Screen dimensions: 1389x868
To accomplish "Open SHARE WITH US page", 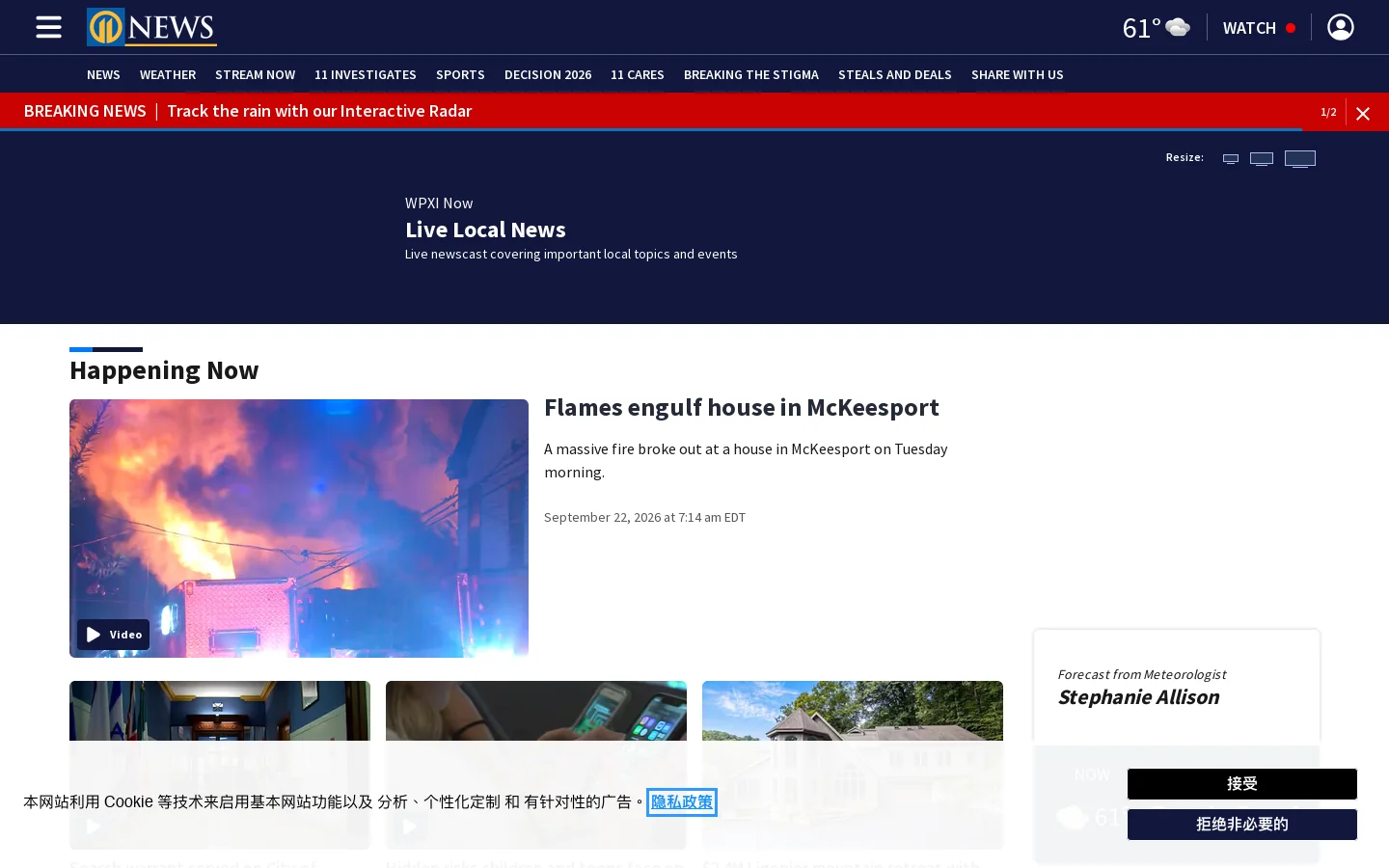I will point(1018,74).
